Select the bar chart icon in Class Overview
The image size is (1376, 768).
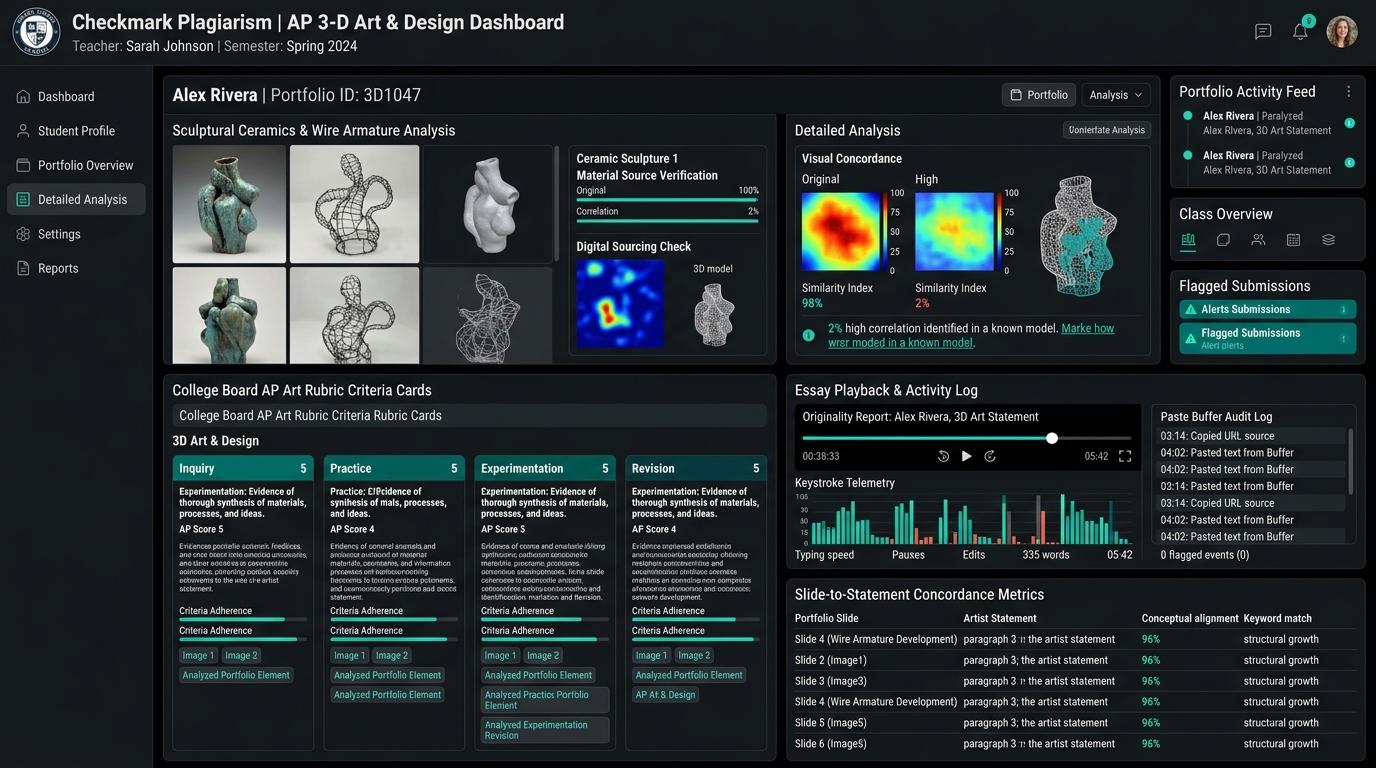pos(1188,240)
